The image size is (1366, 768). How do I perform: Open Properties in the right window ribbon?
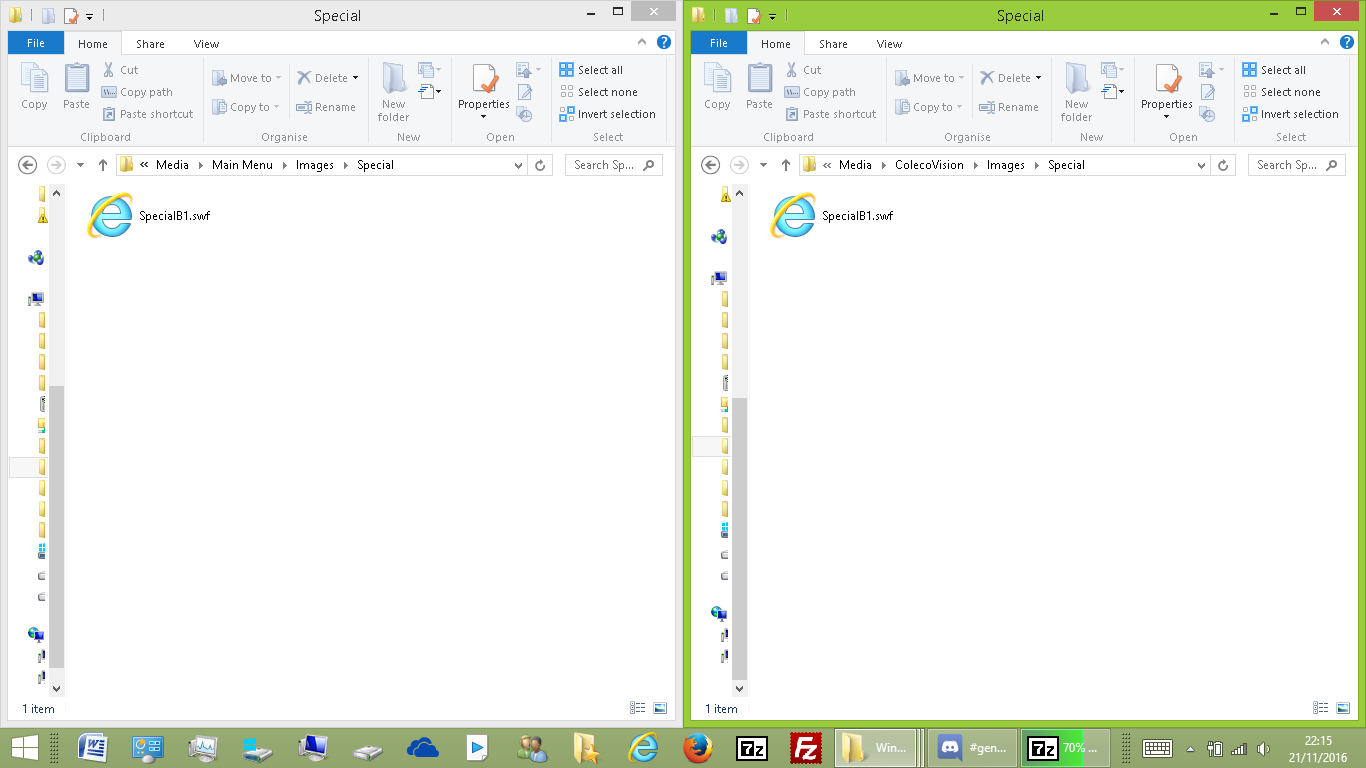tap(1167, 92)
